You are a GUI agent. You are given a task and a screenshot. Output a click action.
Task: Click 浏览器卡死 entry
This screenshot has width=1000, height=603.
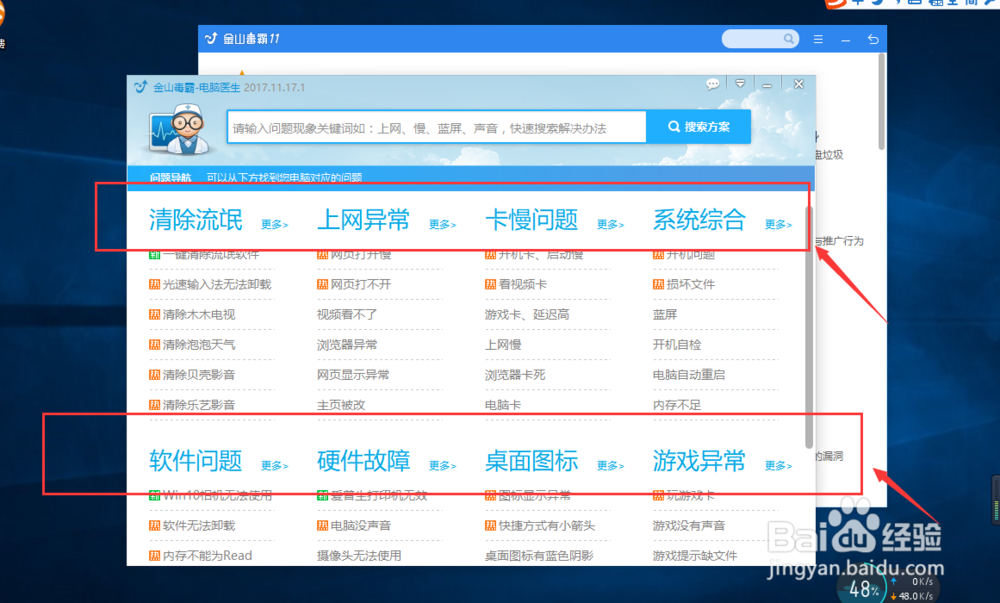515,374
